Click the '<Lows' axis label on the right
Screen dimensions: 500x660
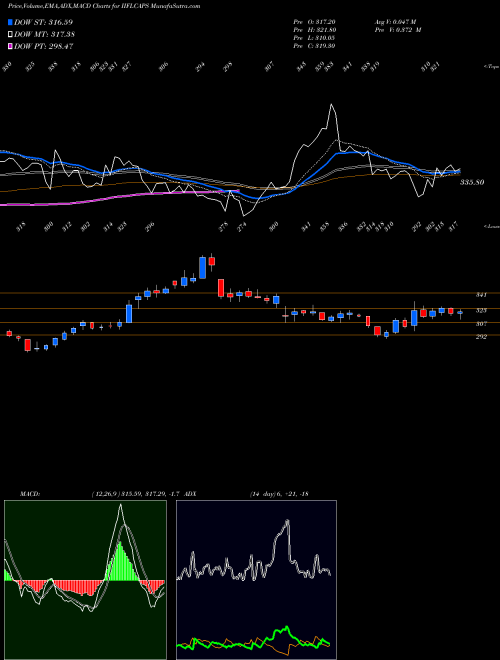point(491,226)
